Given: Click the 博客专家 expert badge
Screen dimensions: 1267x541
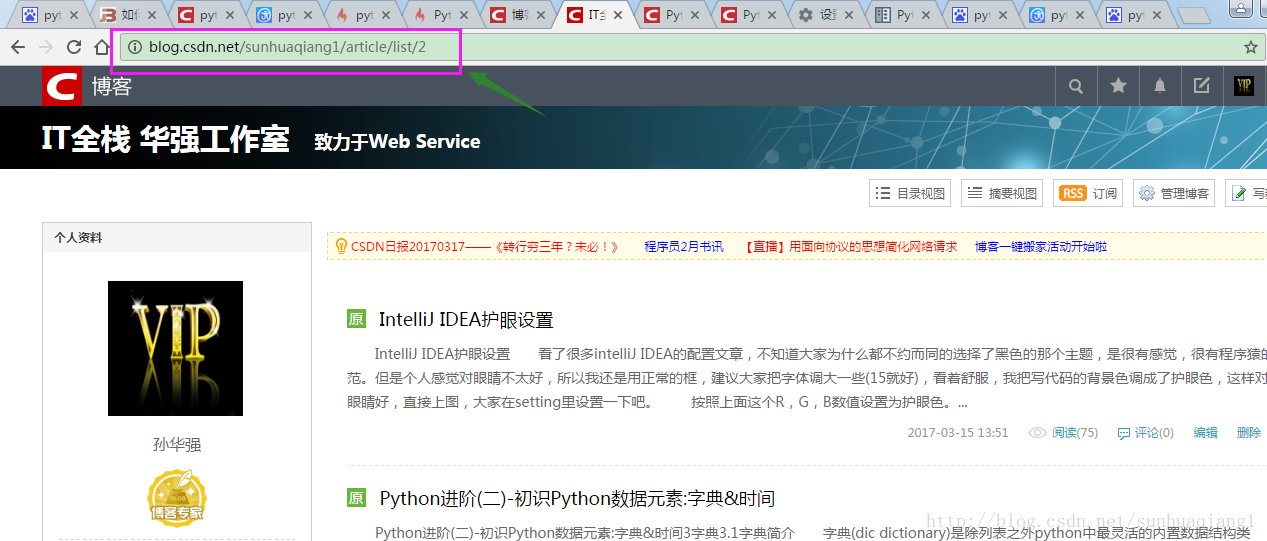Looking at the screenshot, I should [177, 497].
